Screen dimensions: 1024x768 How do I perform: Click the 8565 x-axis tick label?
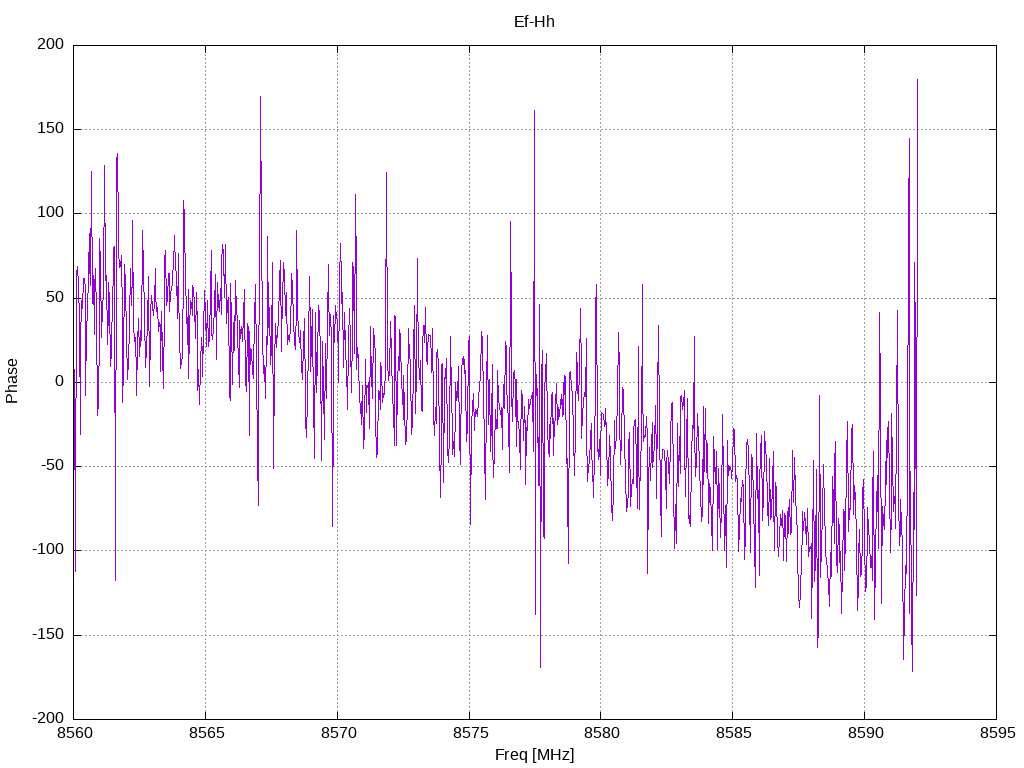206,733
